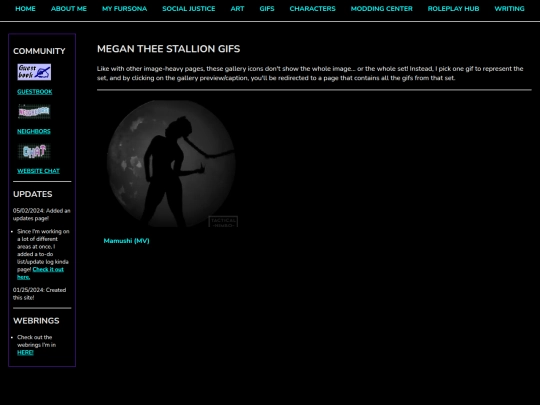Select the GIFs nav item

point(267,9)
